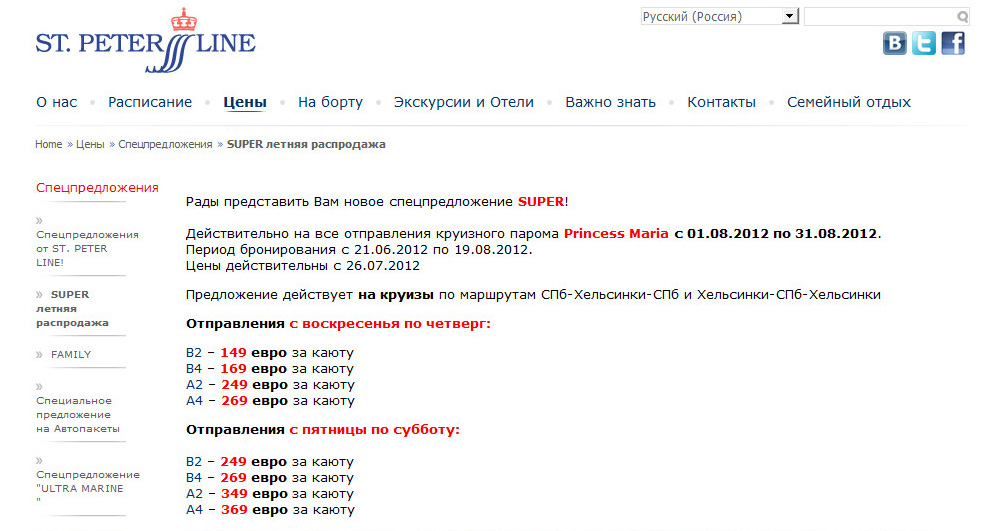Click the 'Спецпредложения' breadcrumb link
Viewport: 990px width, 531px height.
coord(165,144)
